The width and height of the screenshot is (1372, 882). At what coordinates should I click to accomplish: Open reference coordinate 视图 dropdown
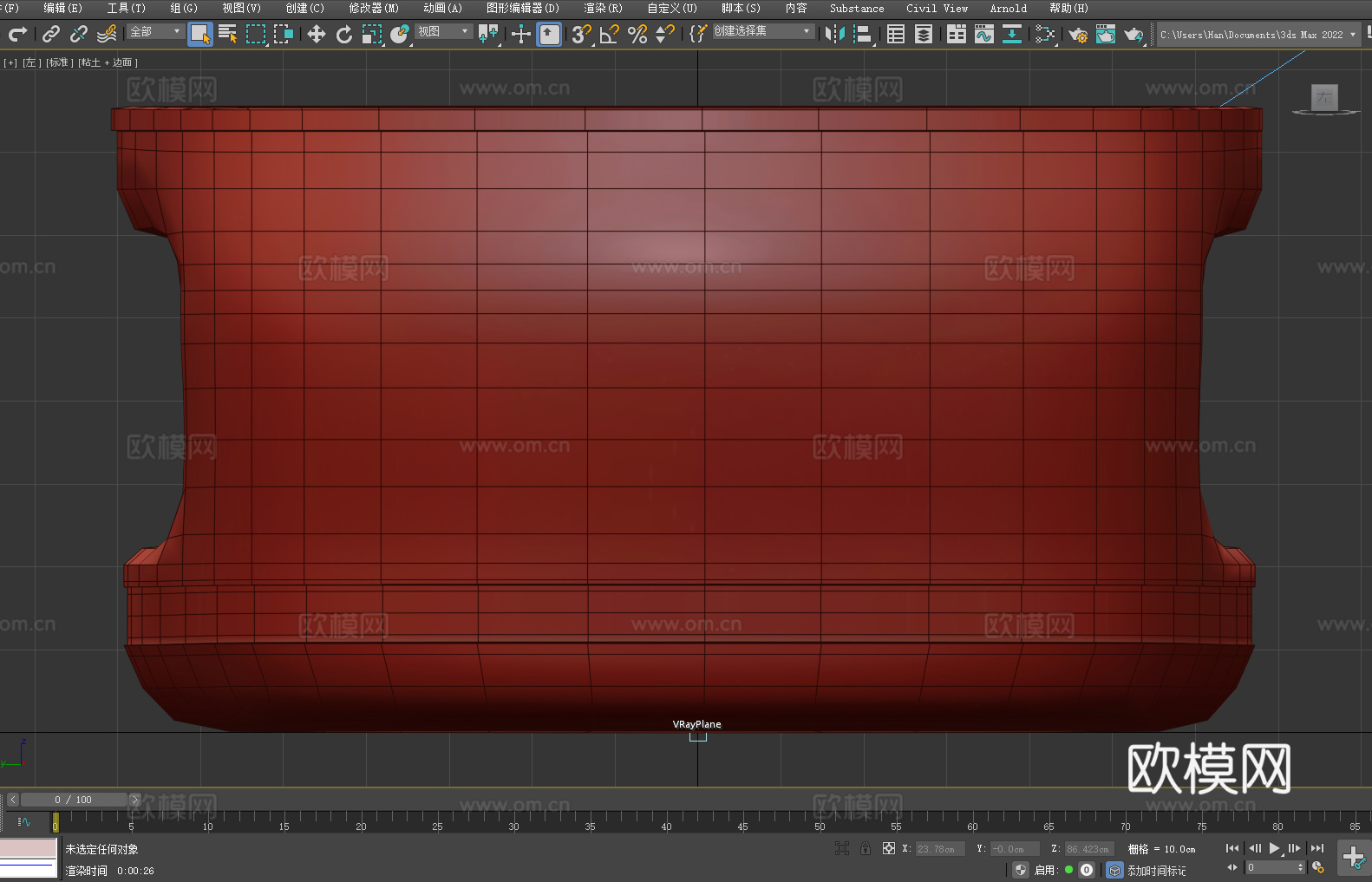click(x=443, y=31)
